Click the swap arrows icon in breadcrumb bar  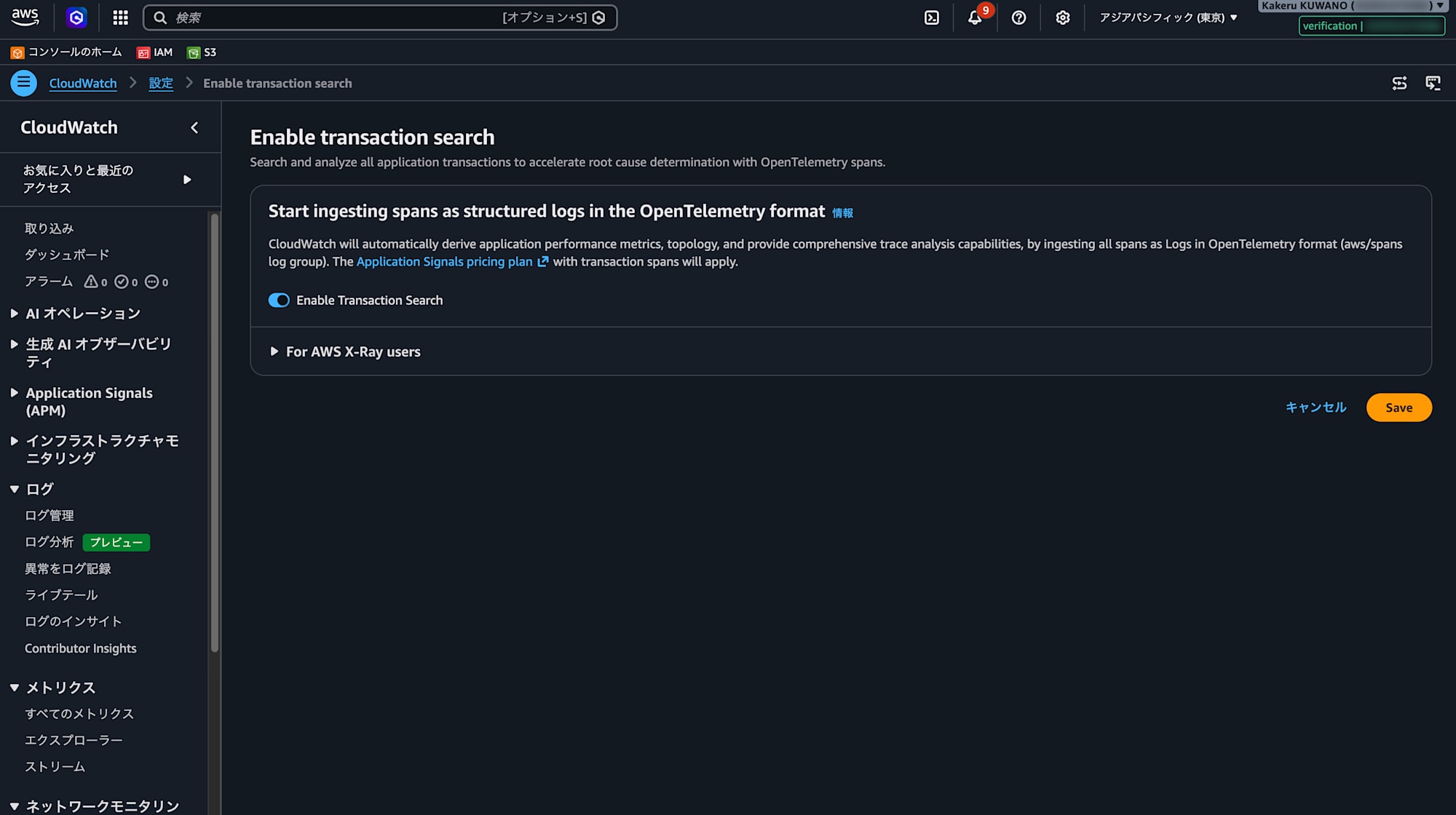[1399, 83]
